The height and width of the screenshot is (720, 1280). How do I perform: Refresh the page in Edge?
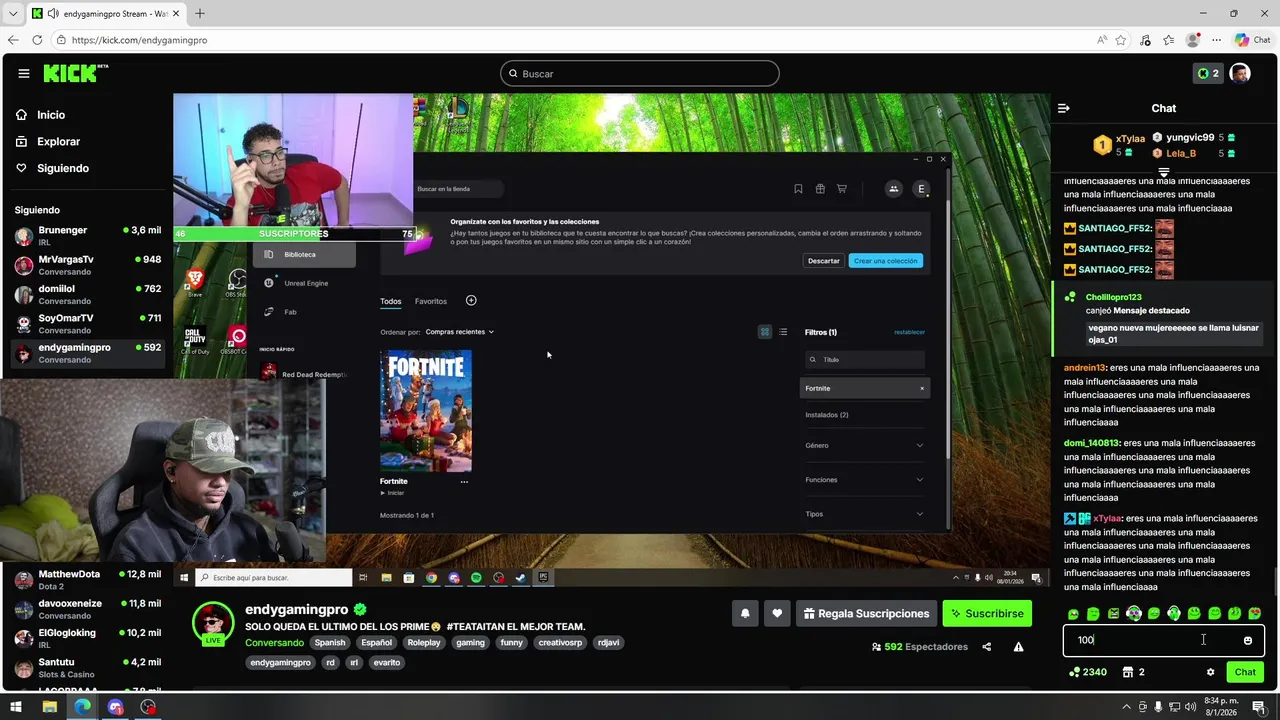point(37,40)
